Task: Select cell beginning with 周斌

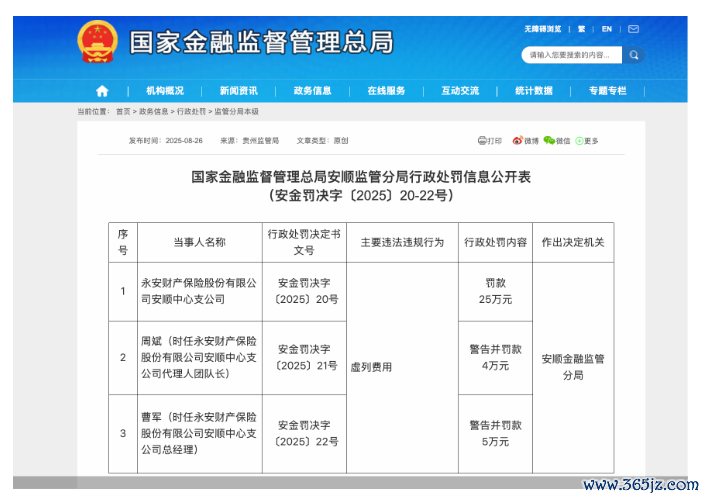Action: pos(200,358)
